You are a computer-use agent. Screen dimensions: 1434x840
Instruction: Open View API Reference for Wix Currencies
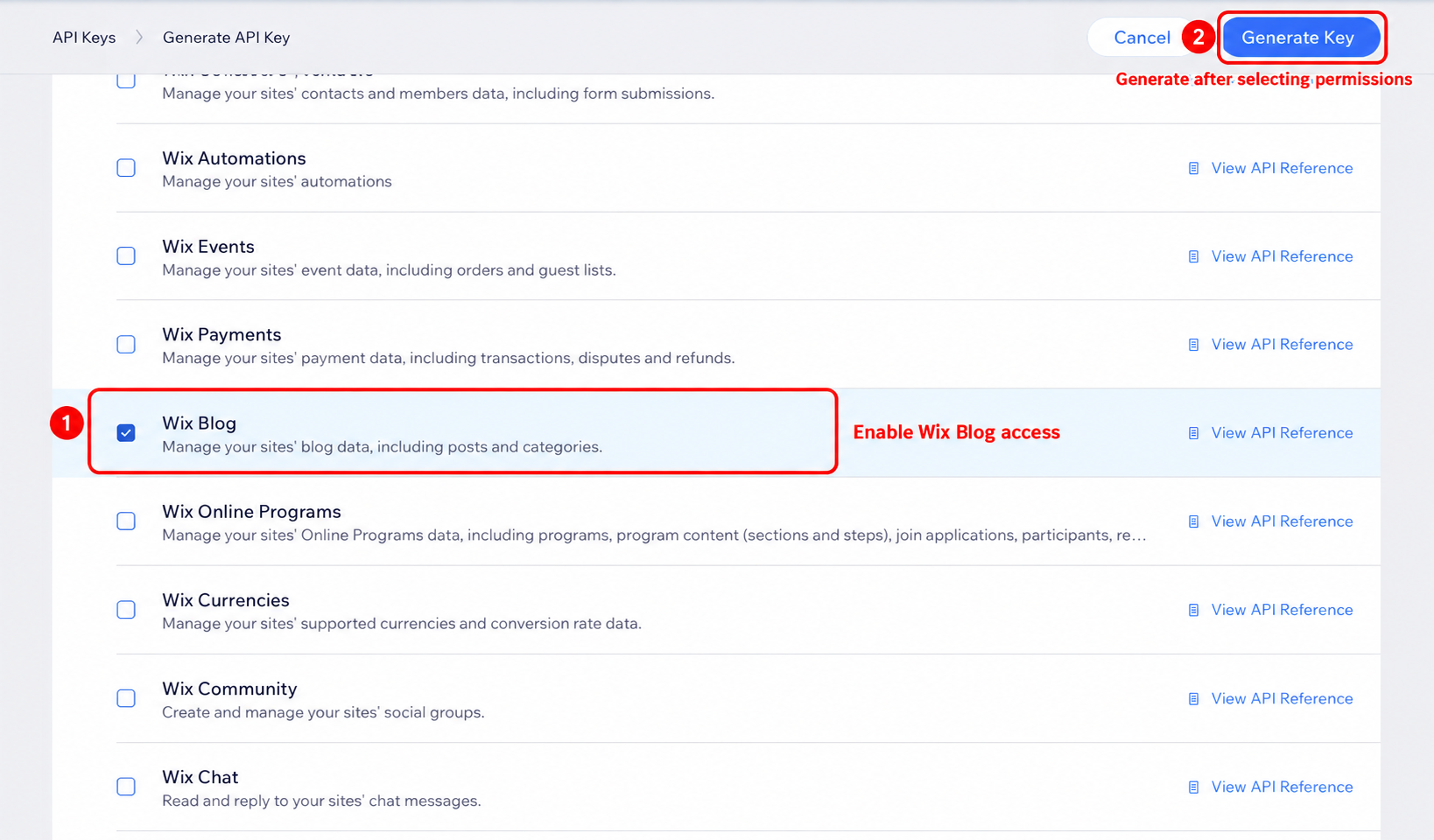(1282, 610)
